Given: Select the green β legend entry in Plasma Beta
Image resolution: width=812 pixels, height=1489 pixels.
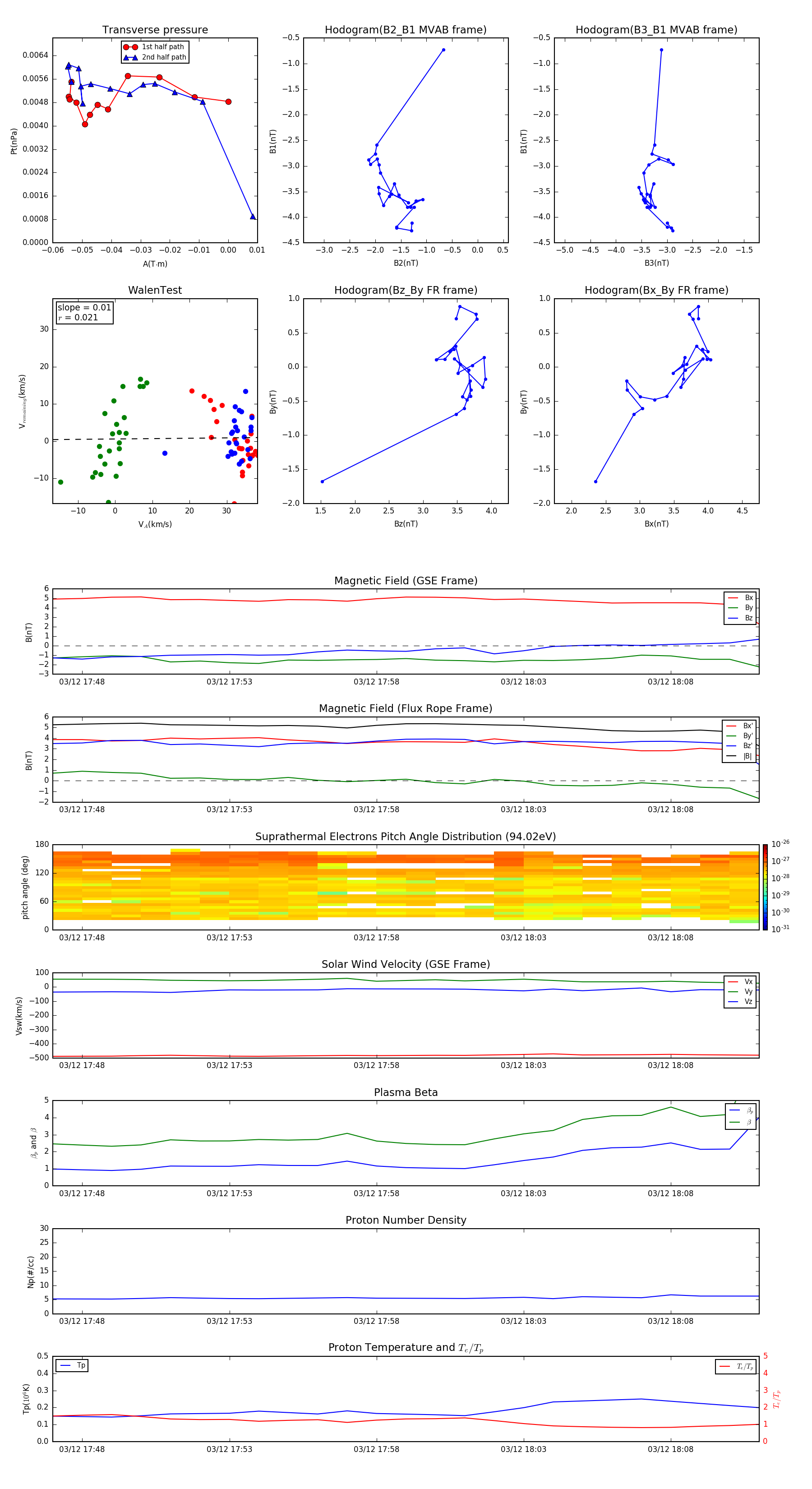Looking at the screenshot, I should pos(741,1122).
